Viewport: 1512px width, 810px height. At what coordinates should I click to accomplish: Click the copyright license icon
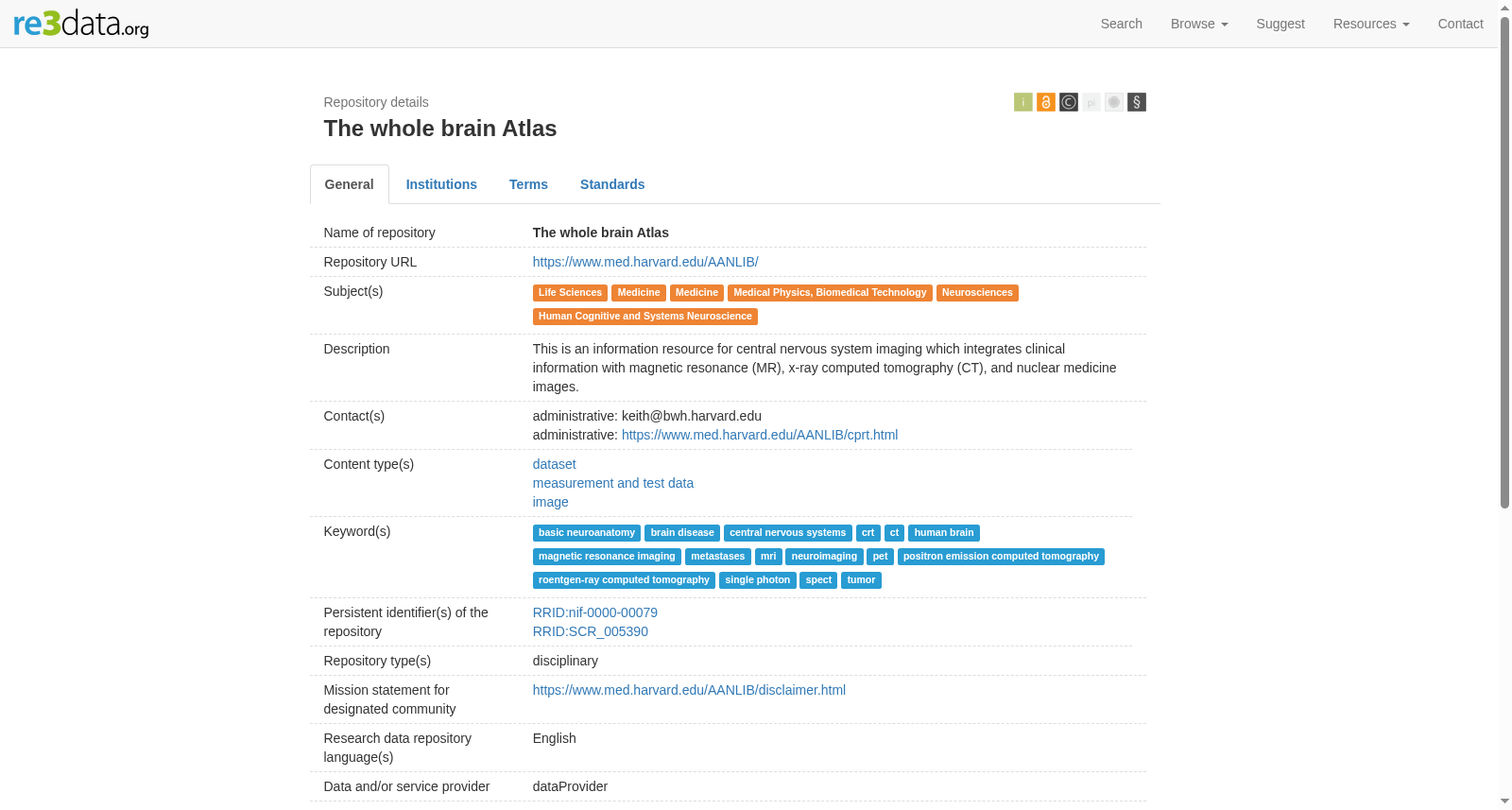[1069, 102]
